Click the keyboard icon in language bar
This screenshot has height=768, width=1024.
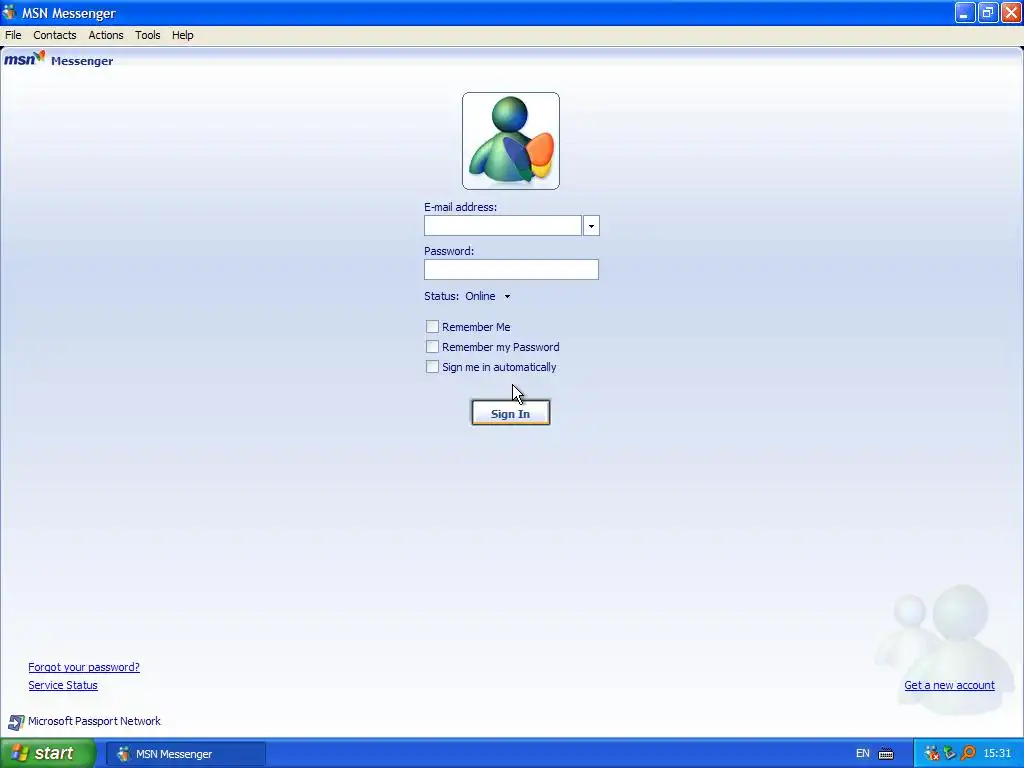tap(886, 754)
